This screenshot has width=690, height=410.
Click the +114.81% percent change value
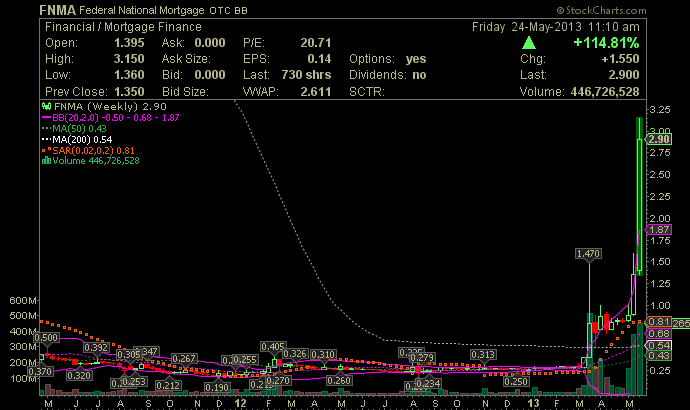[606, 43]
